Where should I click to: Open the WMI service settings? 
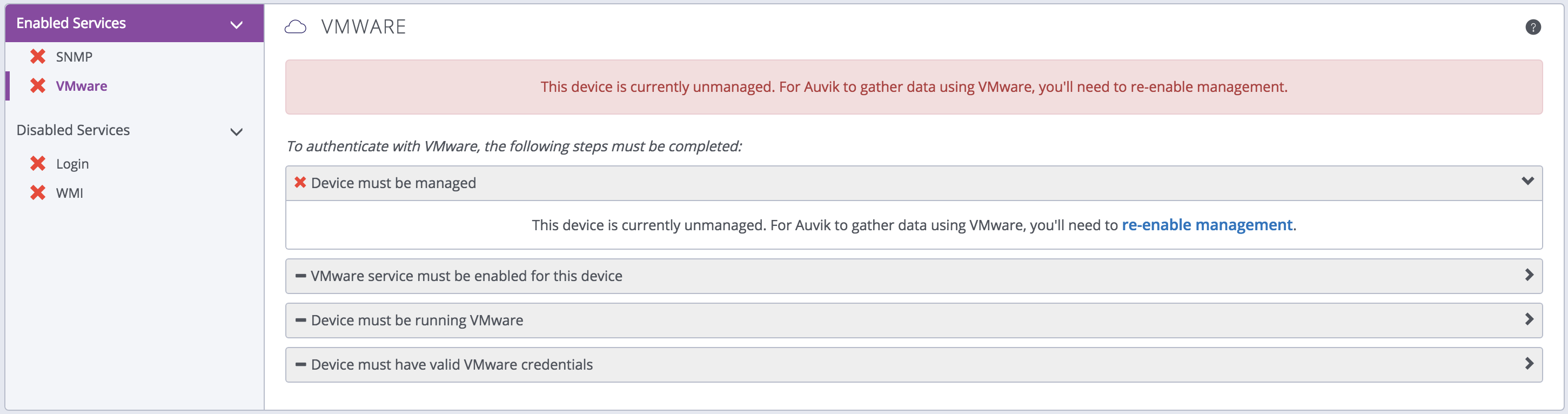(x=69, y=193)
